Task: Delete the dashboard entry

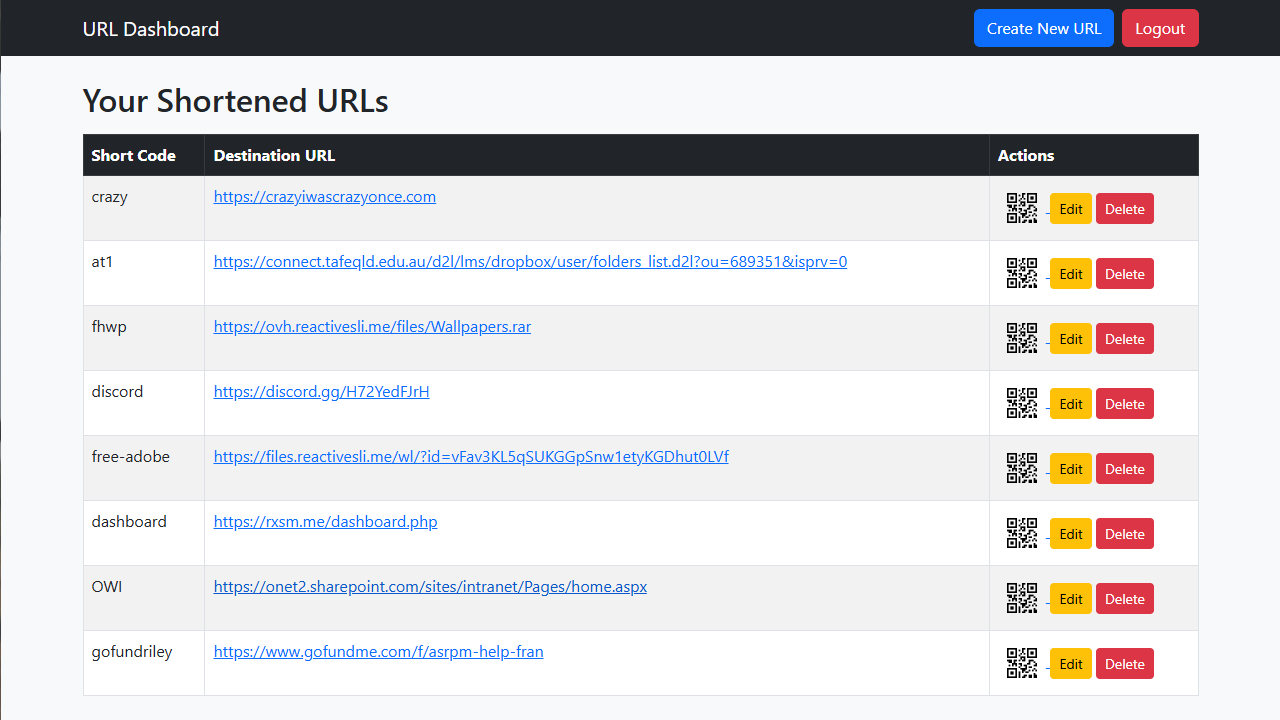Action: [x=1125, y=534]
